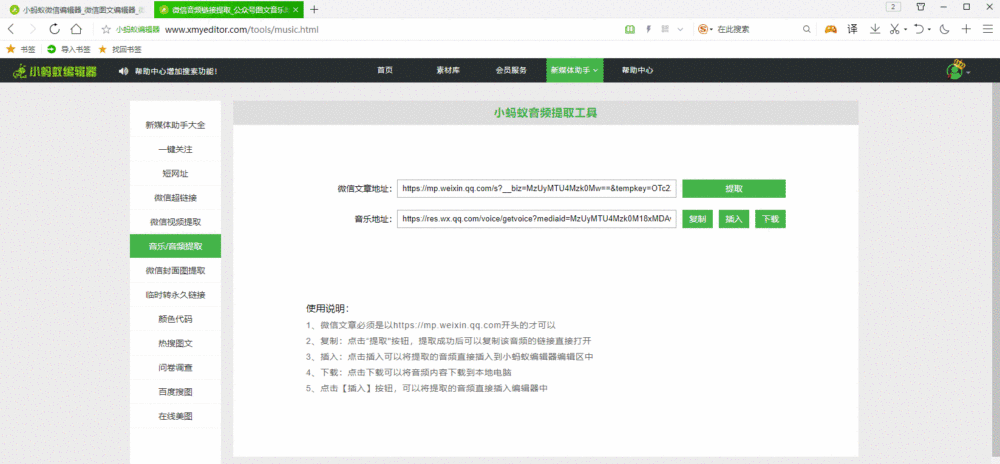Click the 微信文章地址 input field
Image resolution: width=1000 pixels, height=464 pixels.
[x=536, y=189]
